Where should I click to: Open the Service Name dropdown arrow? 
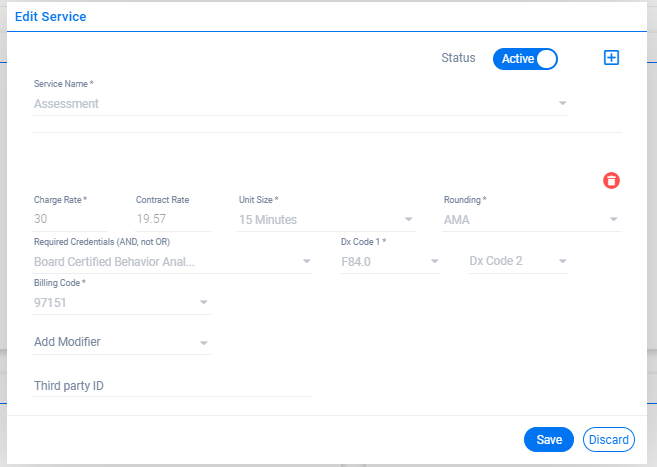562,103
